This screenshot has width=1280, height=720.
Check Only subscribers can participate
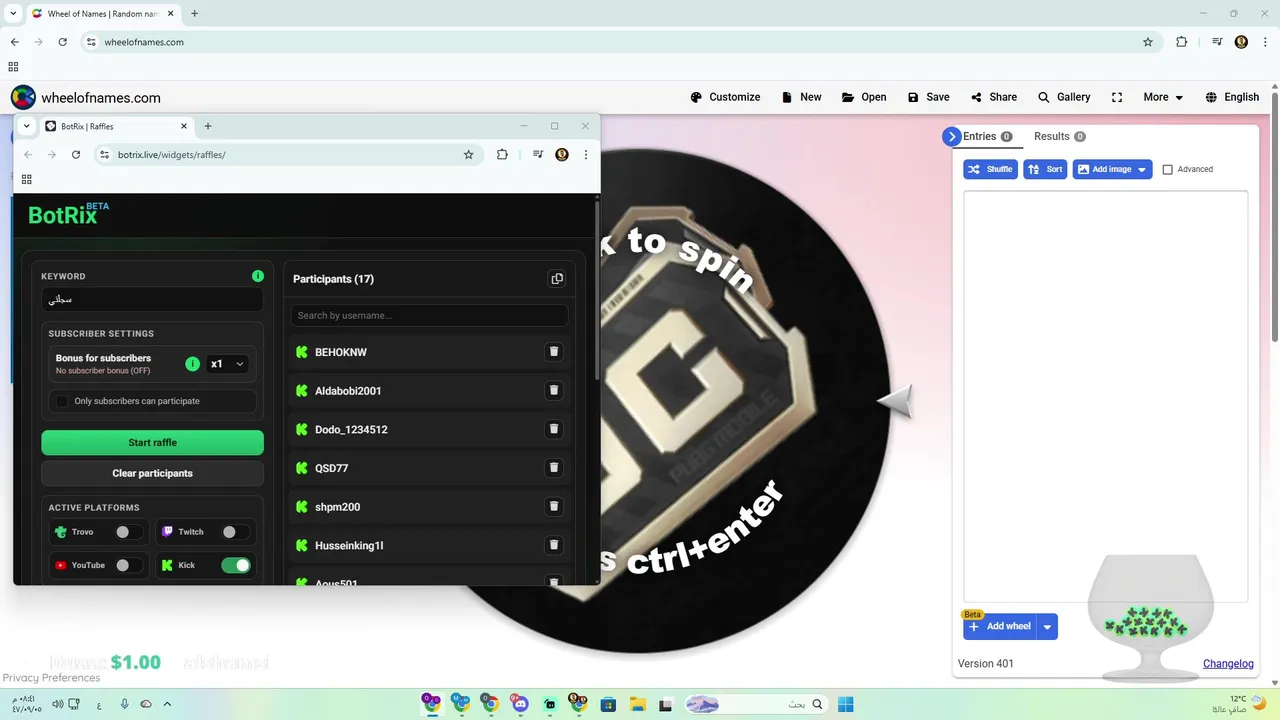click(x=62, y=401)
